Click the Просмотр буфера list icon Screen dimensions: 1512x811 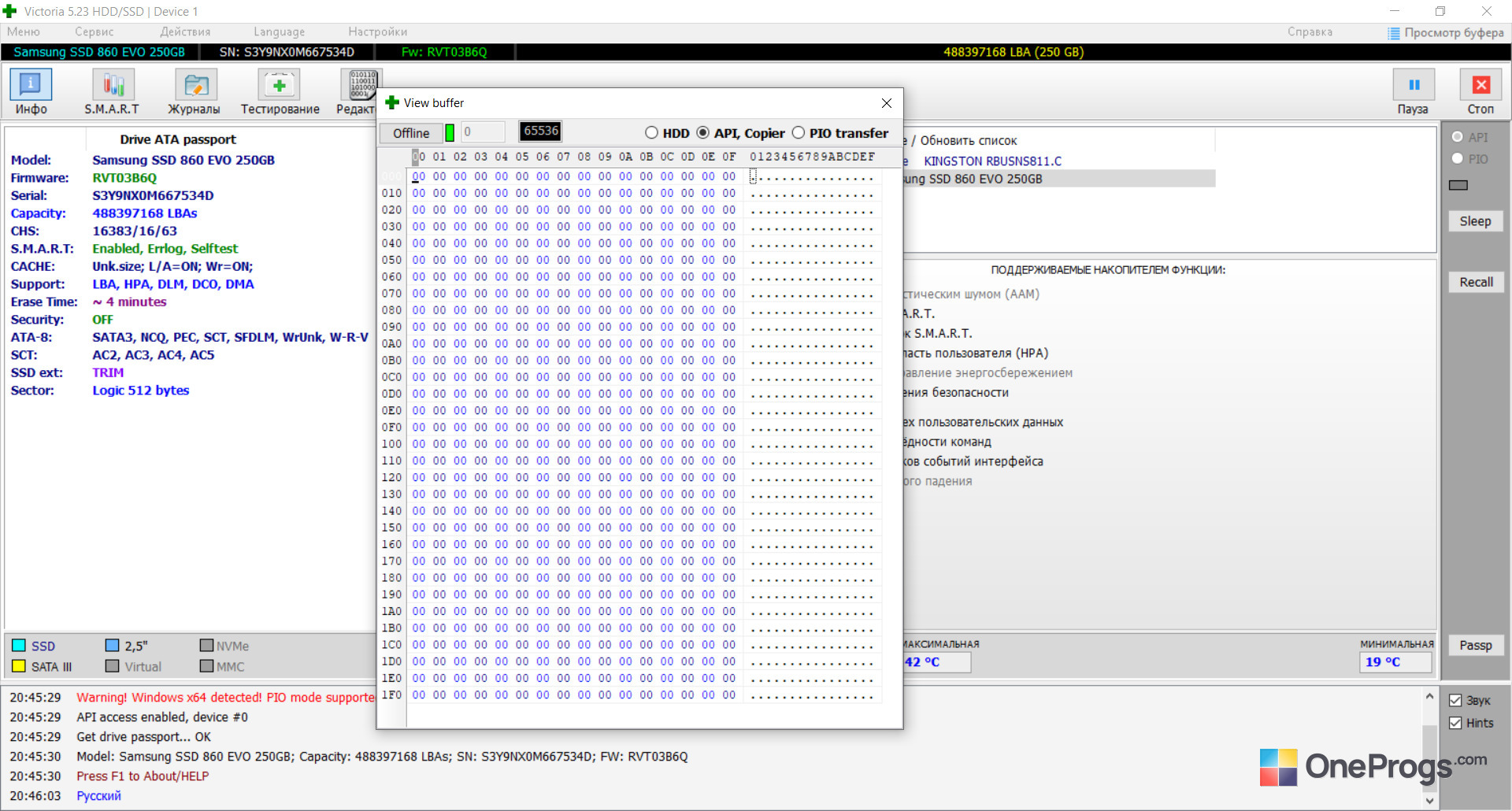point(1393,33)
